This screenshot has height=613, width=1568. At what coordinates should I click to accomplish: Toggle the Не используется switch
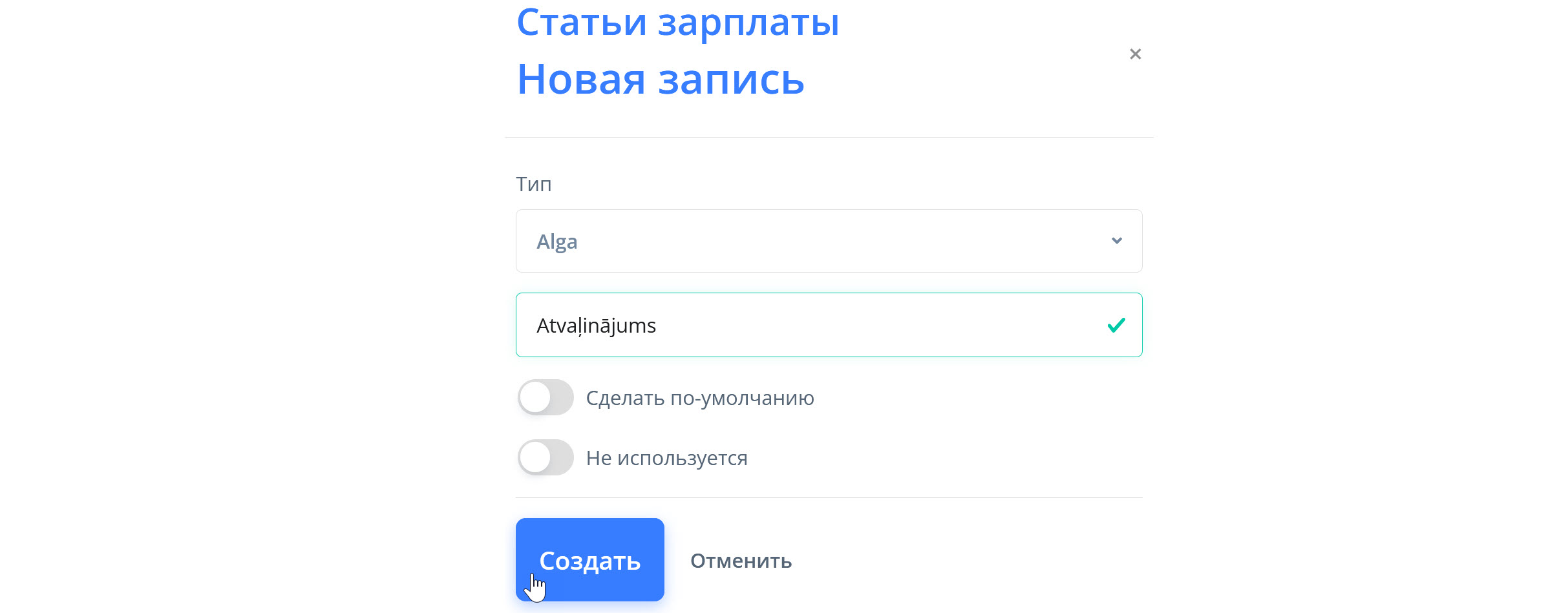546,457
